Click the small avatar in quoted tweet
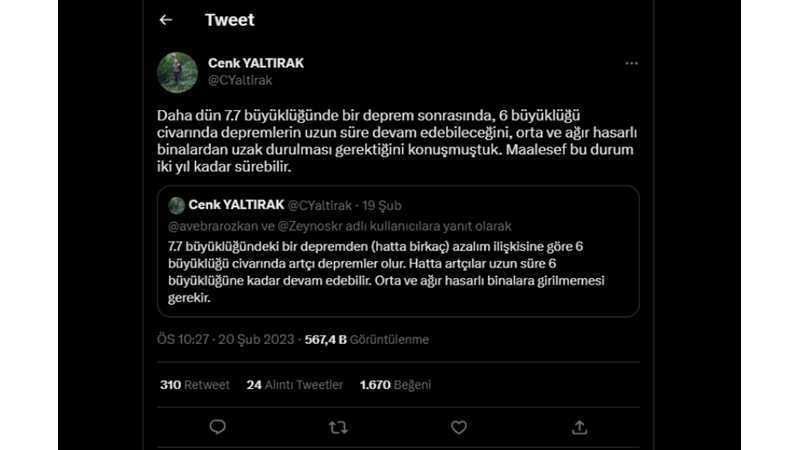This screenshot has height=450, width=800. click(177, 205)
